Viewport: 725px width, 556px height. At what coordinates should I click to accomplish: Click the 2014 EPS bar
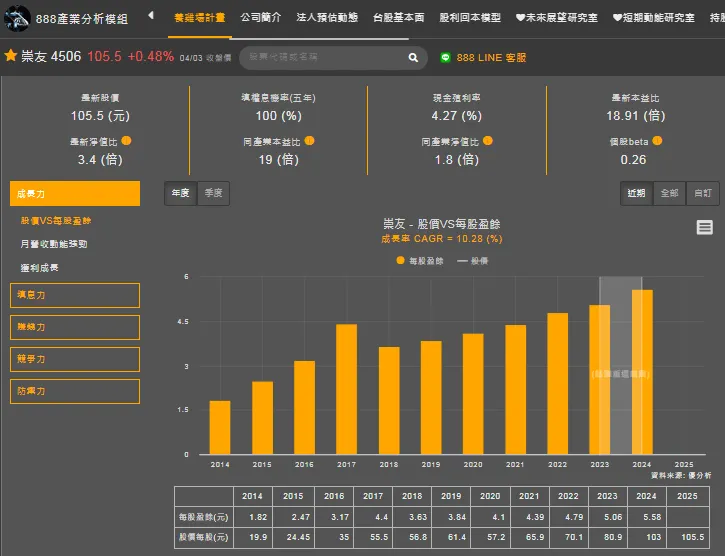(220, 427)
